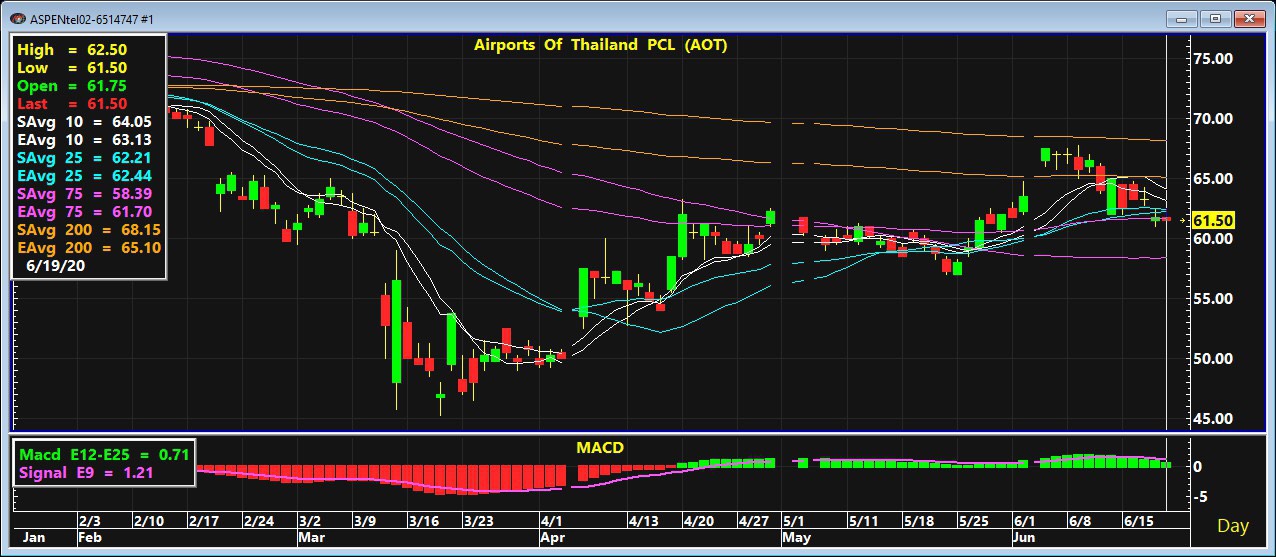The width and height of the screenshot is (1276, 557).
Task: Click the 3/23 date marker
Action: [479, 522]
